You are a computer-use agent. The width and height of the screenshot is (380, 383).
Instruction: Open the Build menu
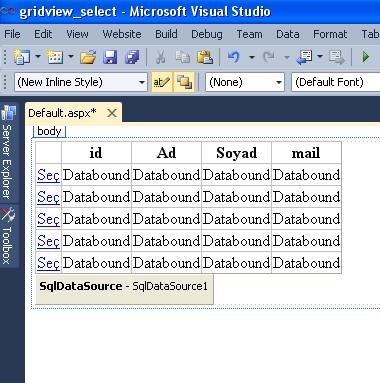166,34
